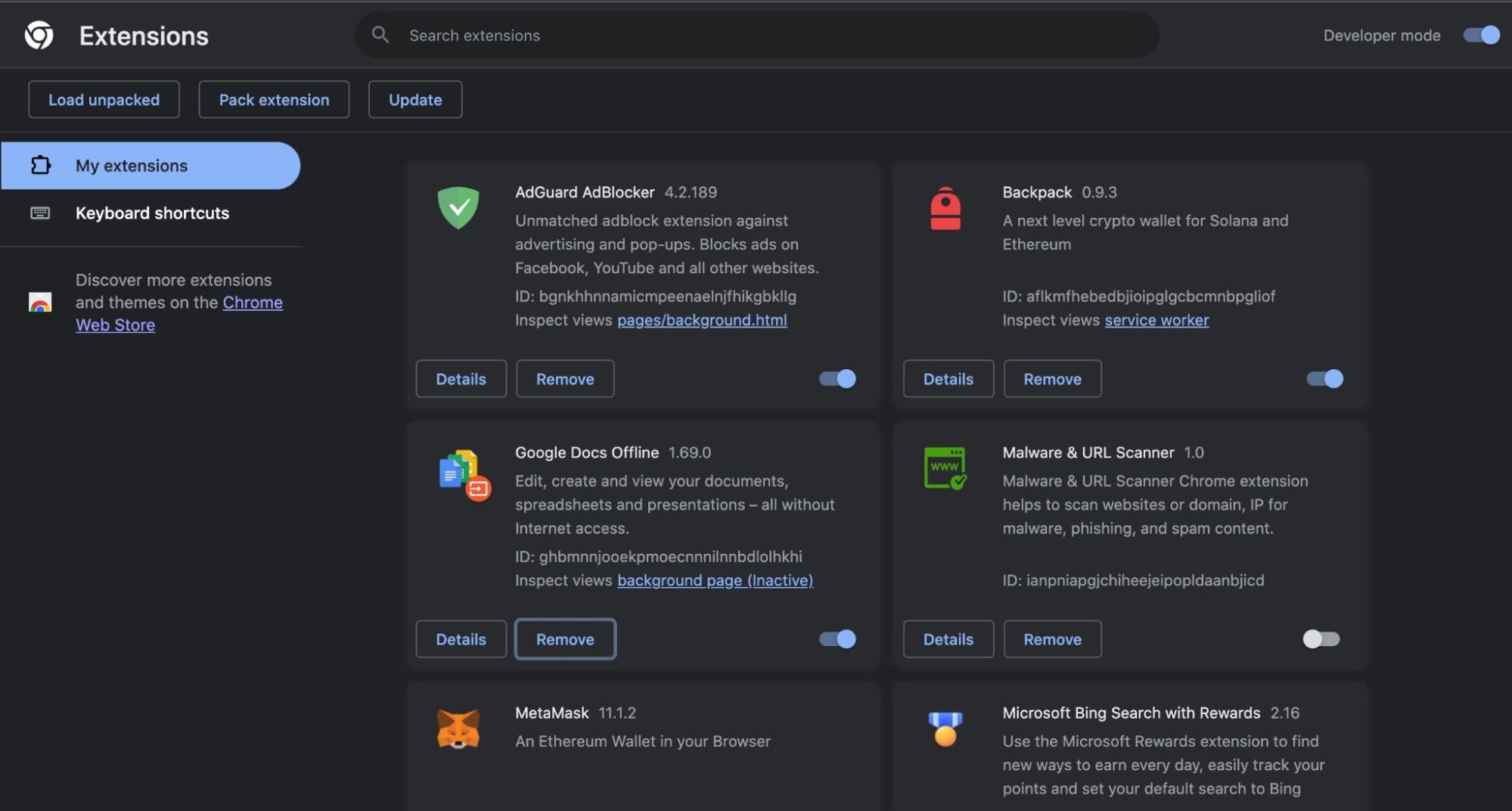Open pages/background.html inspect view link
This screenshot has width=1512, height=811.
702,320
